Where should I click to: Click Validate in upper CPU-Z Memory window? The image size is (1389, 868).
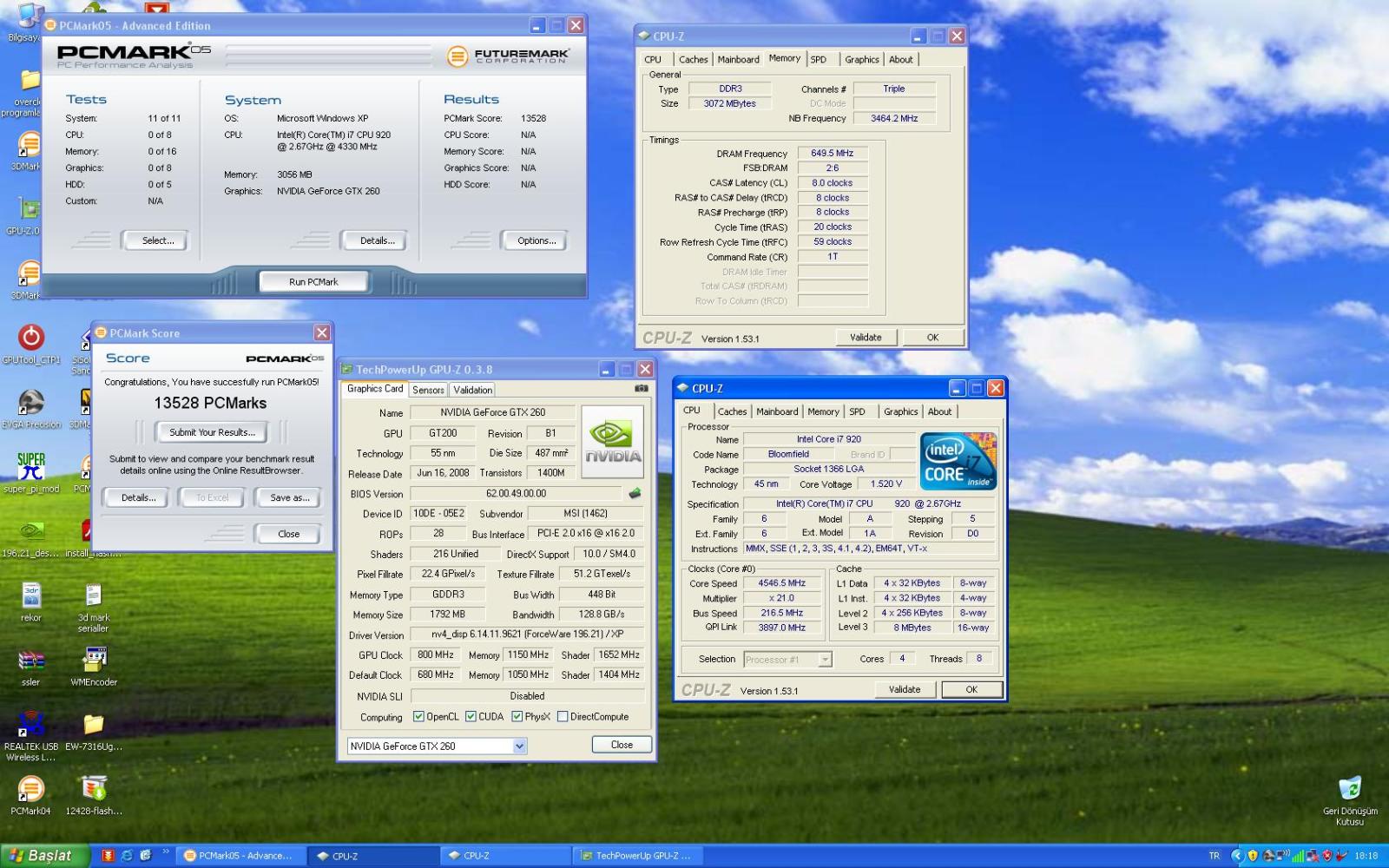tap(866, 338)
